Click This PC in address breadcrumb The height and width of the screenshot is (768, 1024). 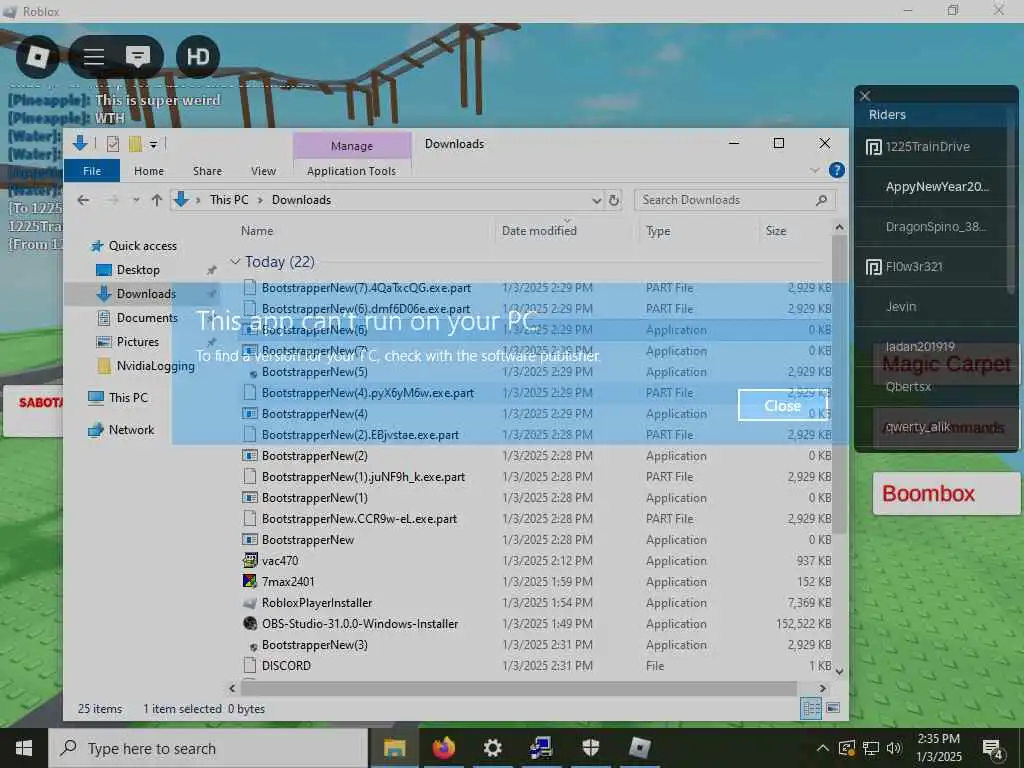pyautogui.click(x=229, y=200)
